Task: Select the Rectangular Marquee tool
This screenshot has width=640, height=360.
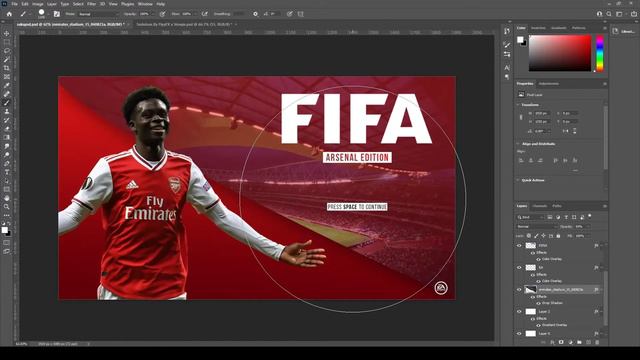Action: coord(7,42)
